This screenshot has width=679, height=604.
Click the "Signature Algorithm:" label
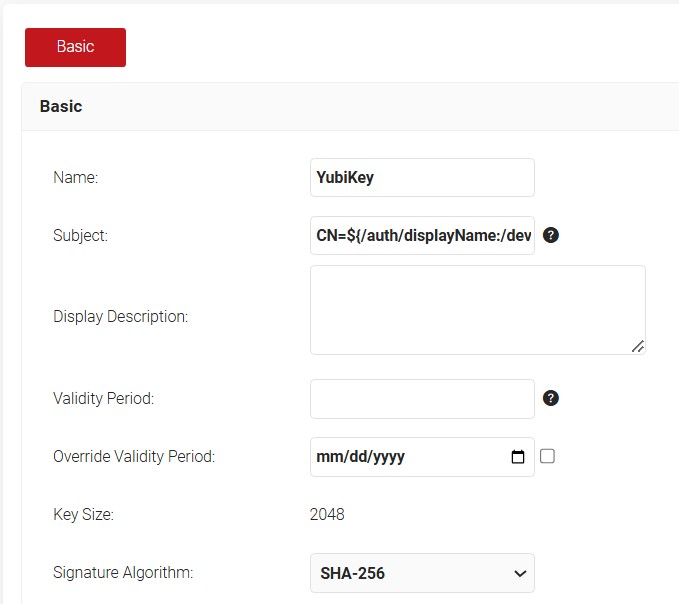[123, 573]
